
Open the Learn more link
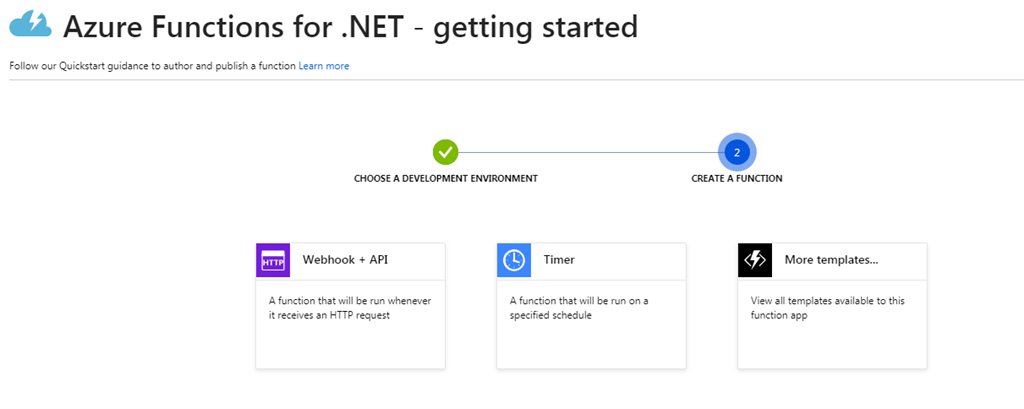point(324,66)
